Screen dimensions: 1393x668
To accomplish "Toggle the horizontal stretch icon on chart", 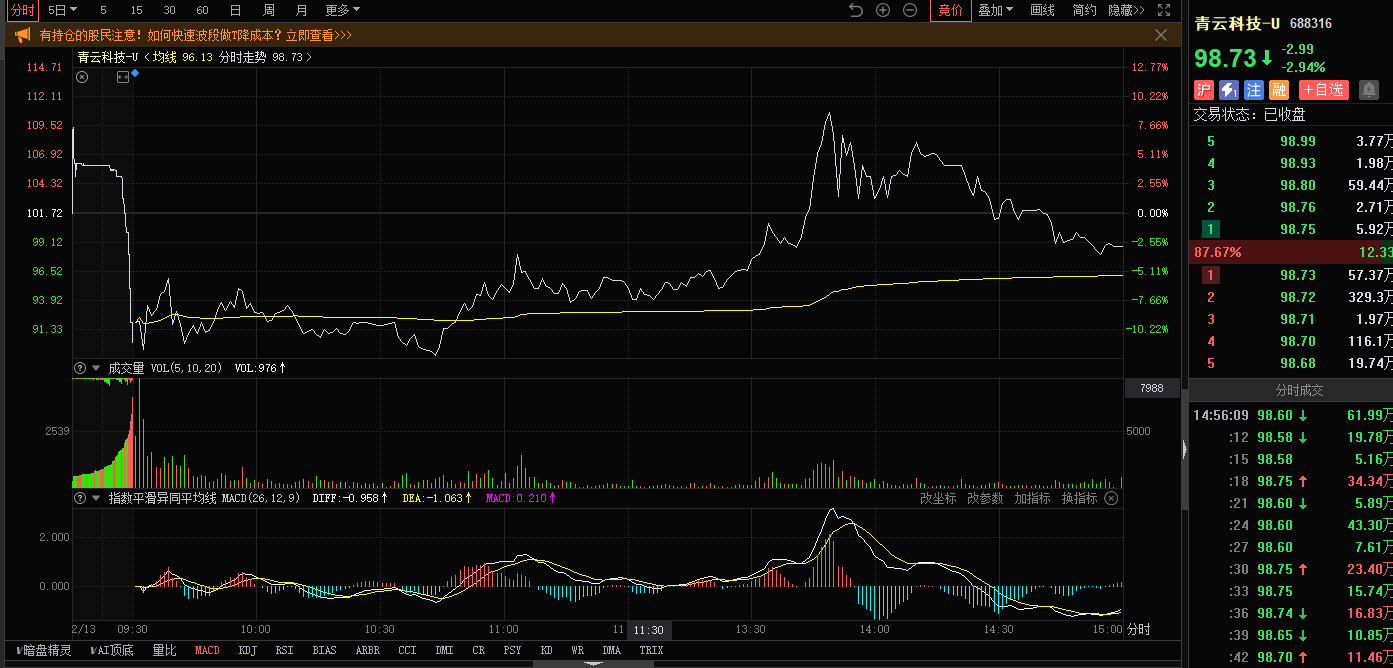I will 123,77.
